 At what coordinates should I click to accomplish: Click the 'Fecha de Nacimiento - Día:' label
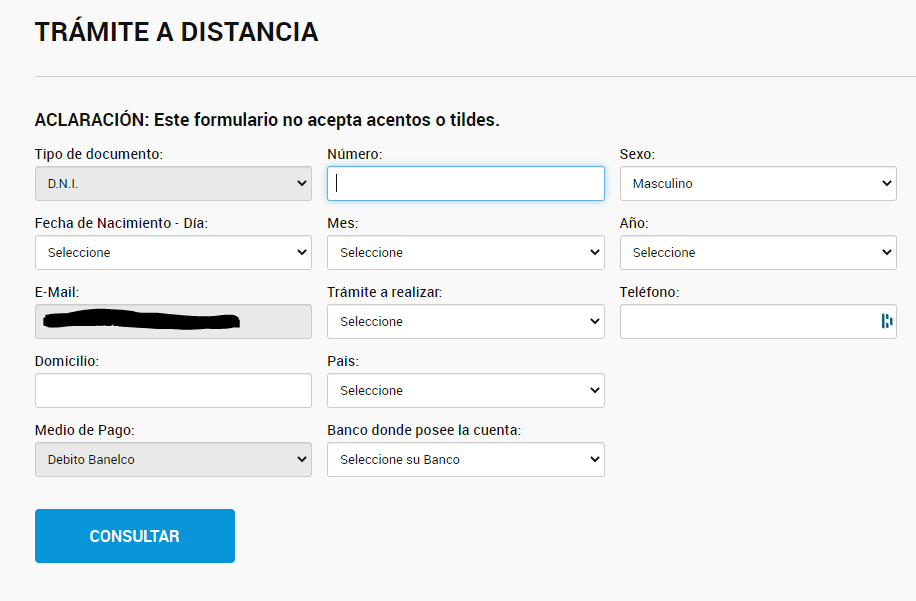tap(122, 223)
